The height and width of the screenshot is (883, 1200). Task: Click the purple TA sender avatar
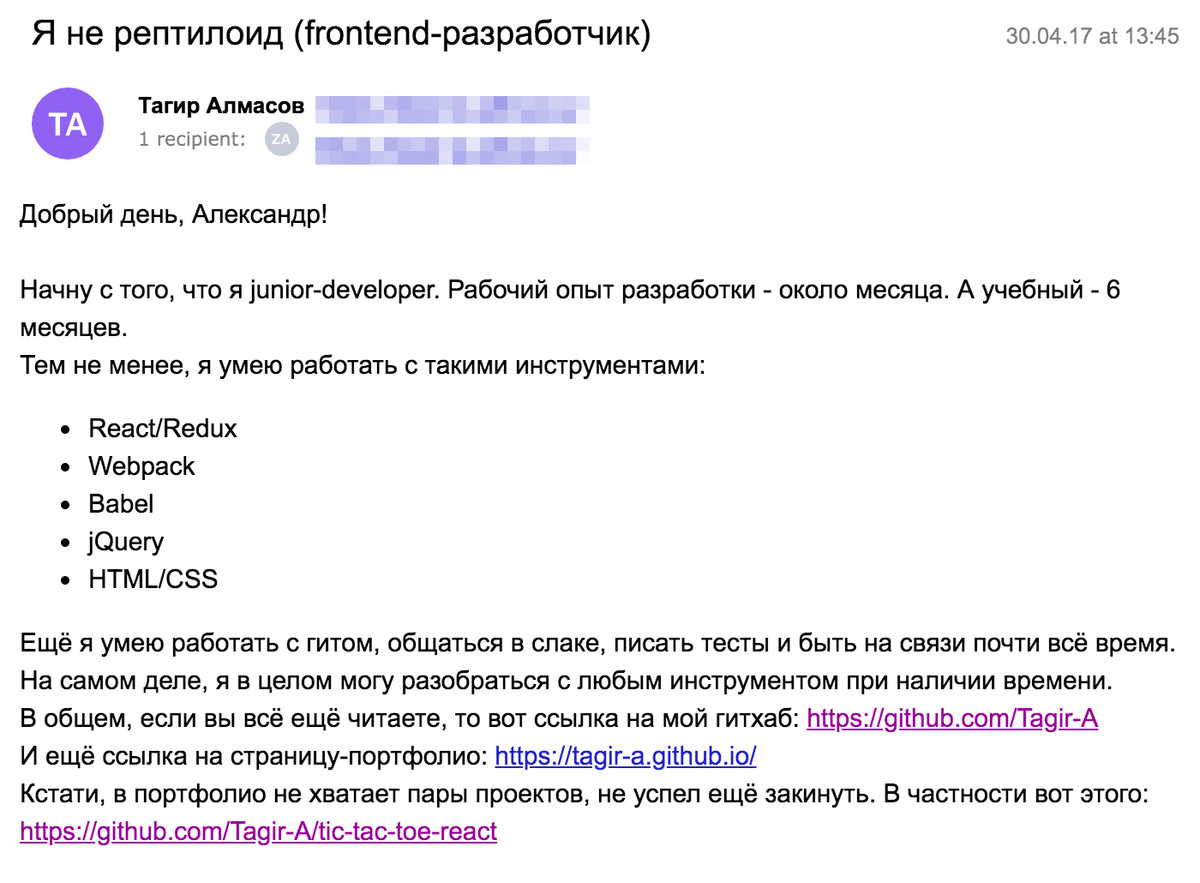tap(68, 124)
